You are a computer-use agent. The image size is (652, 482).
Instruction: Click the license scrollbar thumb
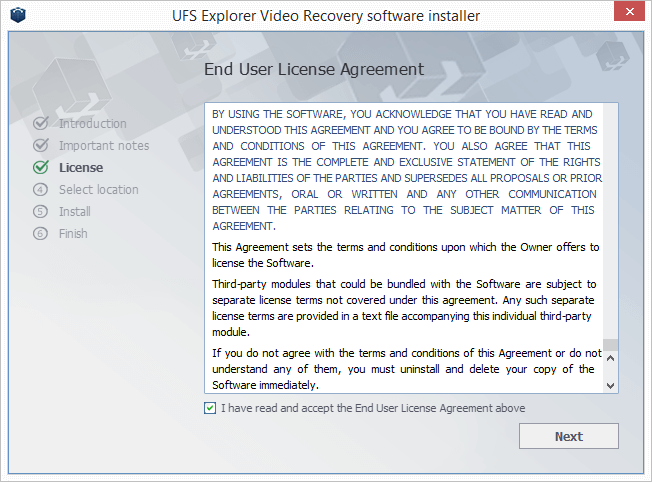tap(610, 345)
